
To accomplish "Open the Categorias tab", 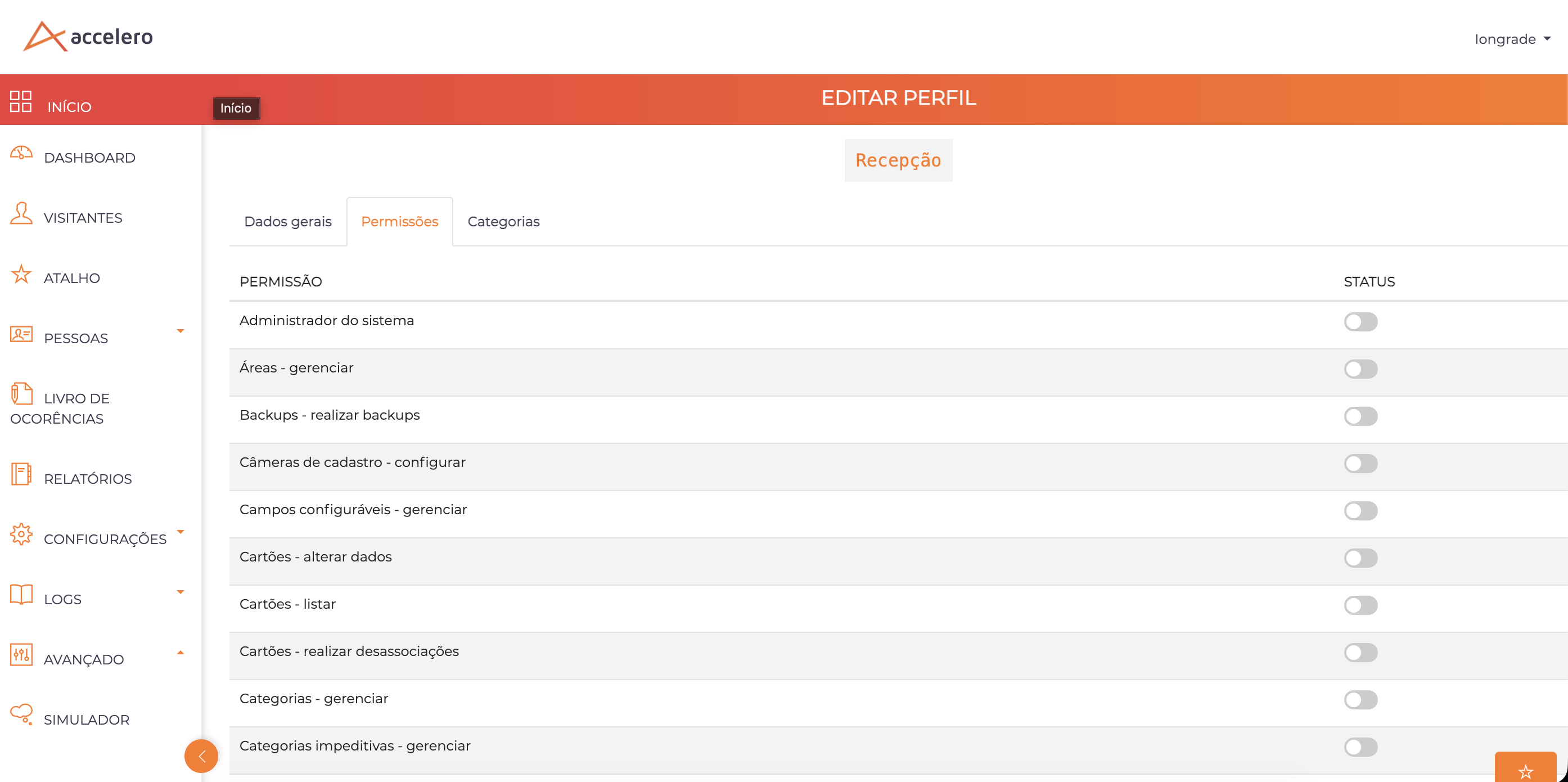I will 503,222.
